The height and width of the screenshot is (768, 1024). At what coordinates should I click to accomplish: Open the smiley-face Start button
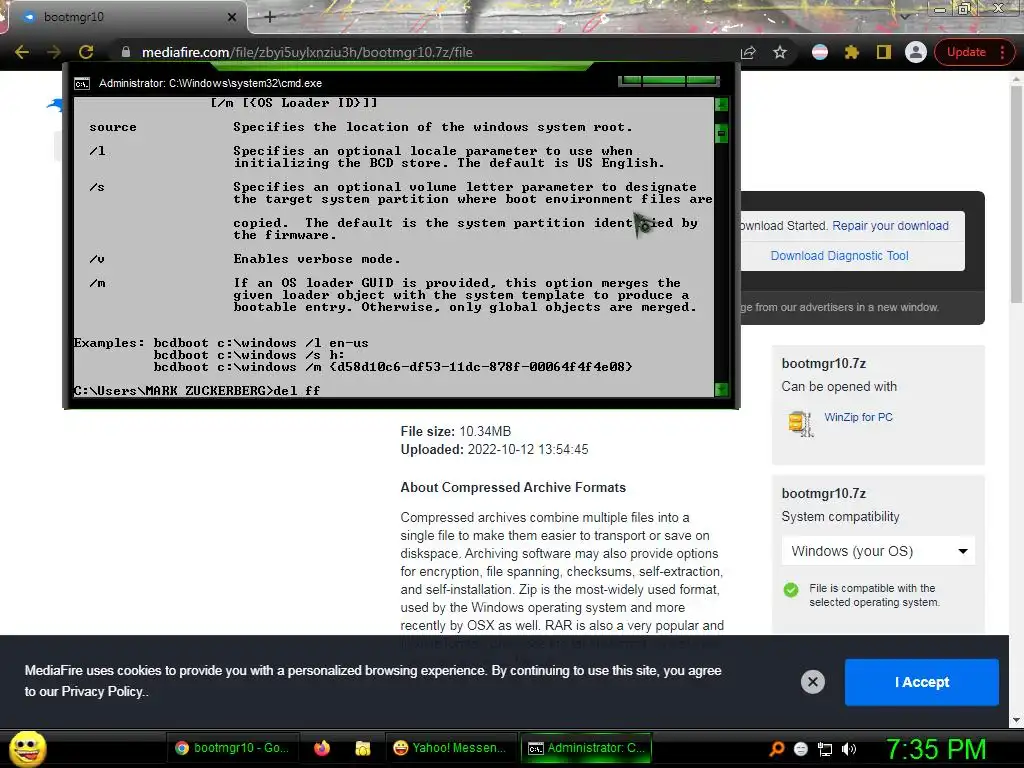pos(28,748)
